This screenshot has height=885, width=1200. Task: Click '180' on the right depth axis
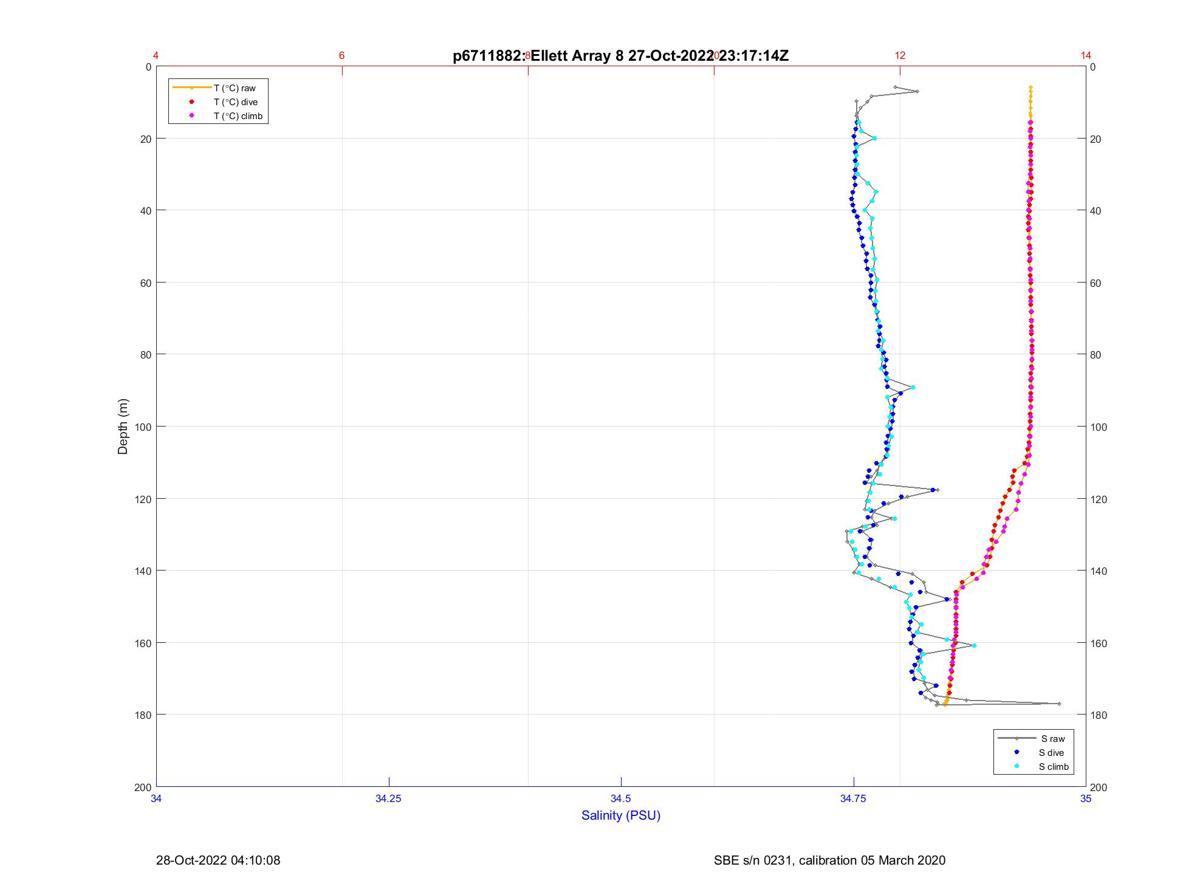(1101, 715)
